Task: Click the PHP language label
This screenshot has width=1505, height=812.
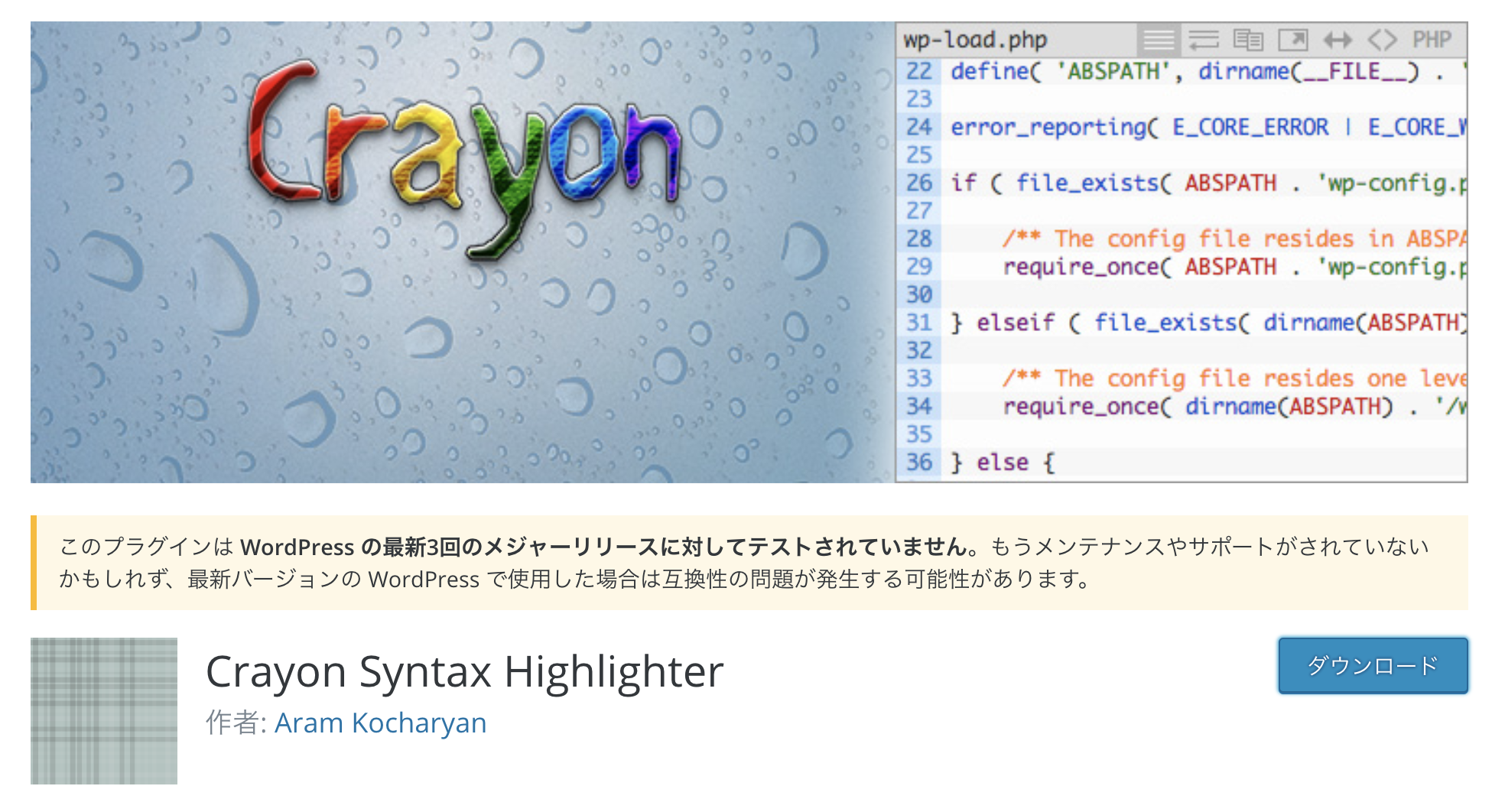Action: tap(1432, 40)
